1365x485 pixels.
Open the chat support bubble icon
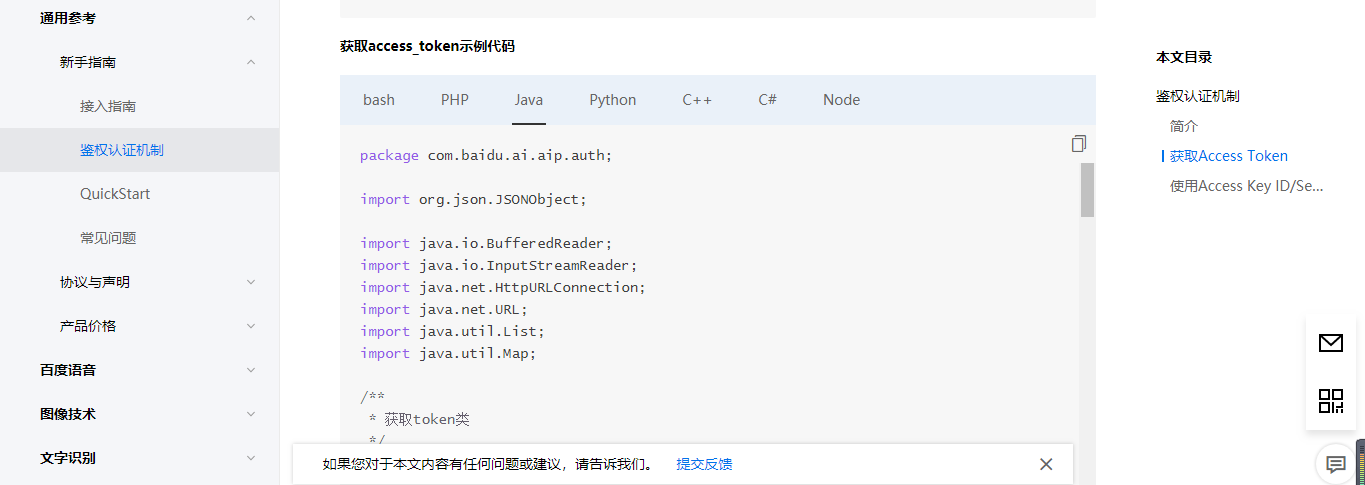pyautogui.click(x=1335, y=464)
